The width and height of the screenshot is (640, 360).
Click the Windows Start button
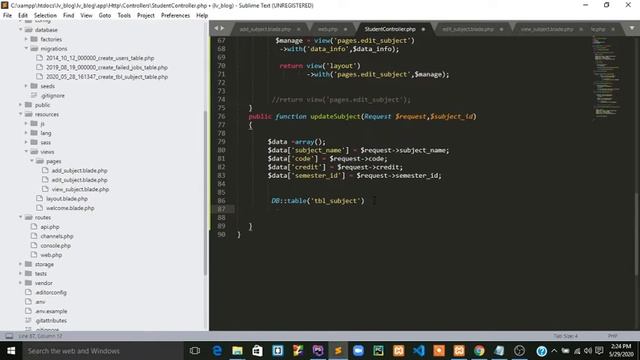[x=11, y=351]
